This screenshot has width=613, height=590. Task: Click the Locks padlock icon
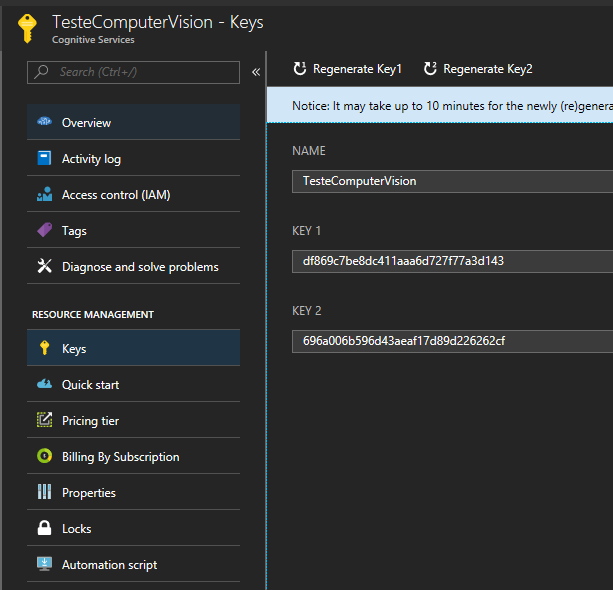pyautogui.click(x=44, y=528)
